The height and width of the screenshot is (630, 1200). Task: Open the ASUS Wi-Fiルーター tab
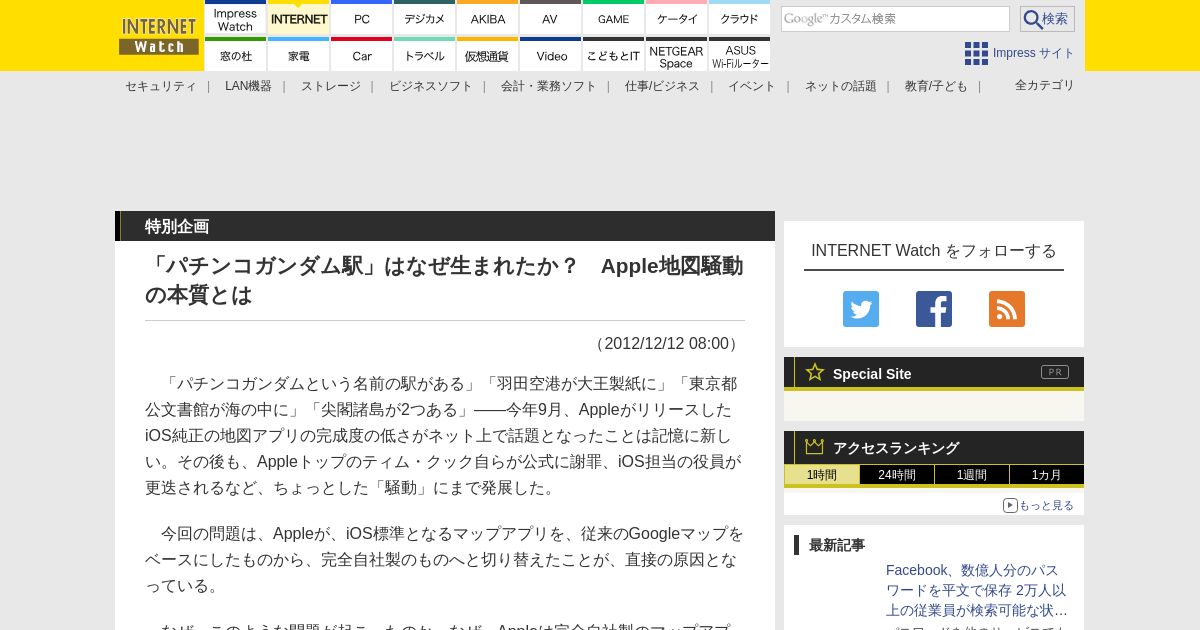(740, 55)
